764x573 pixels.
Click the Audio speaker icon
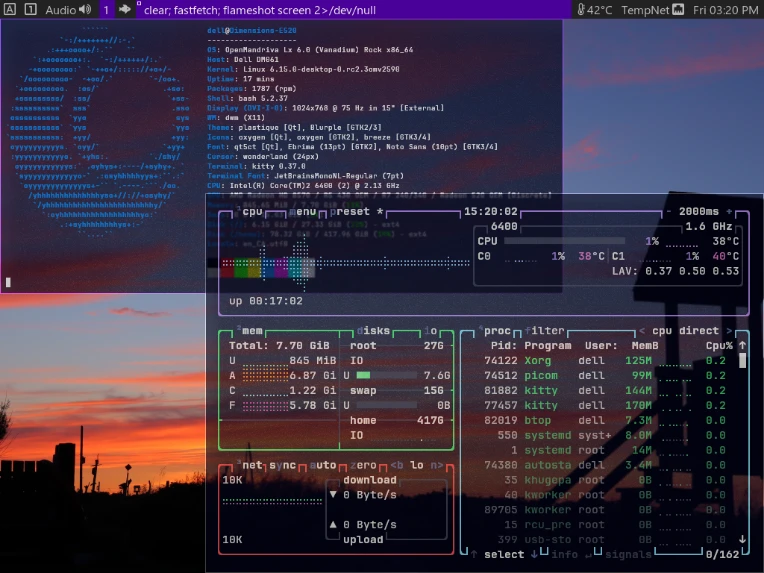pyautogui.click(x=86, y=9)
